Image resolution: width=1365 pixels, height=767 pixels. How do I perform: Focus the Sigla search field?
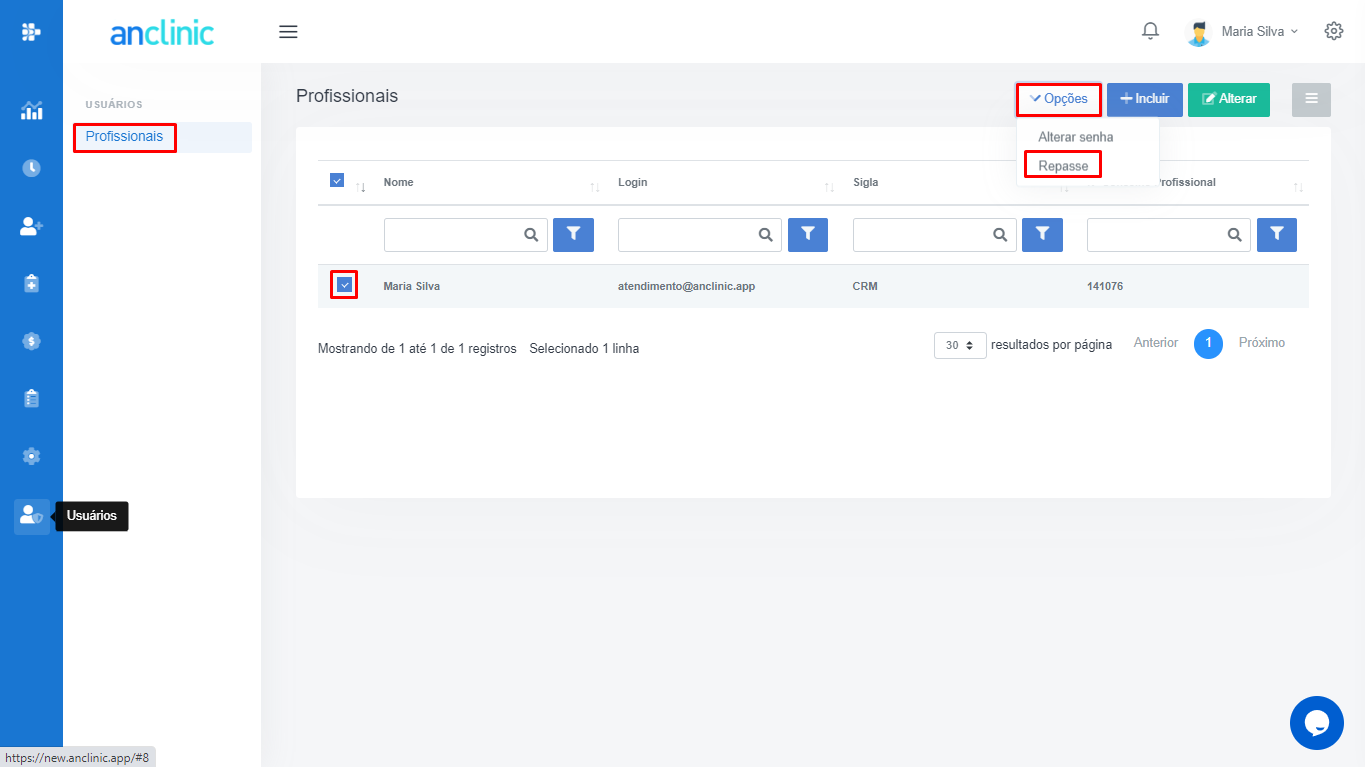[x=934, y=234]
